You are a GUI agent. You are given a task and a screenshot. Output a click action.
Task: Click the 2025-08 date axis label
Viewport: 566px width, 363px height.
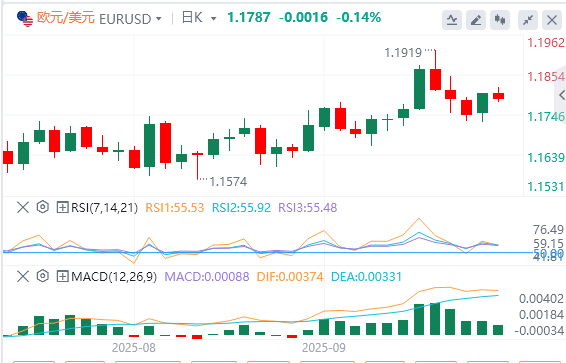(x=134, y=348)
